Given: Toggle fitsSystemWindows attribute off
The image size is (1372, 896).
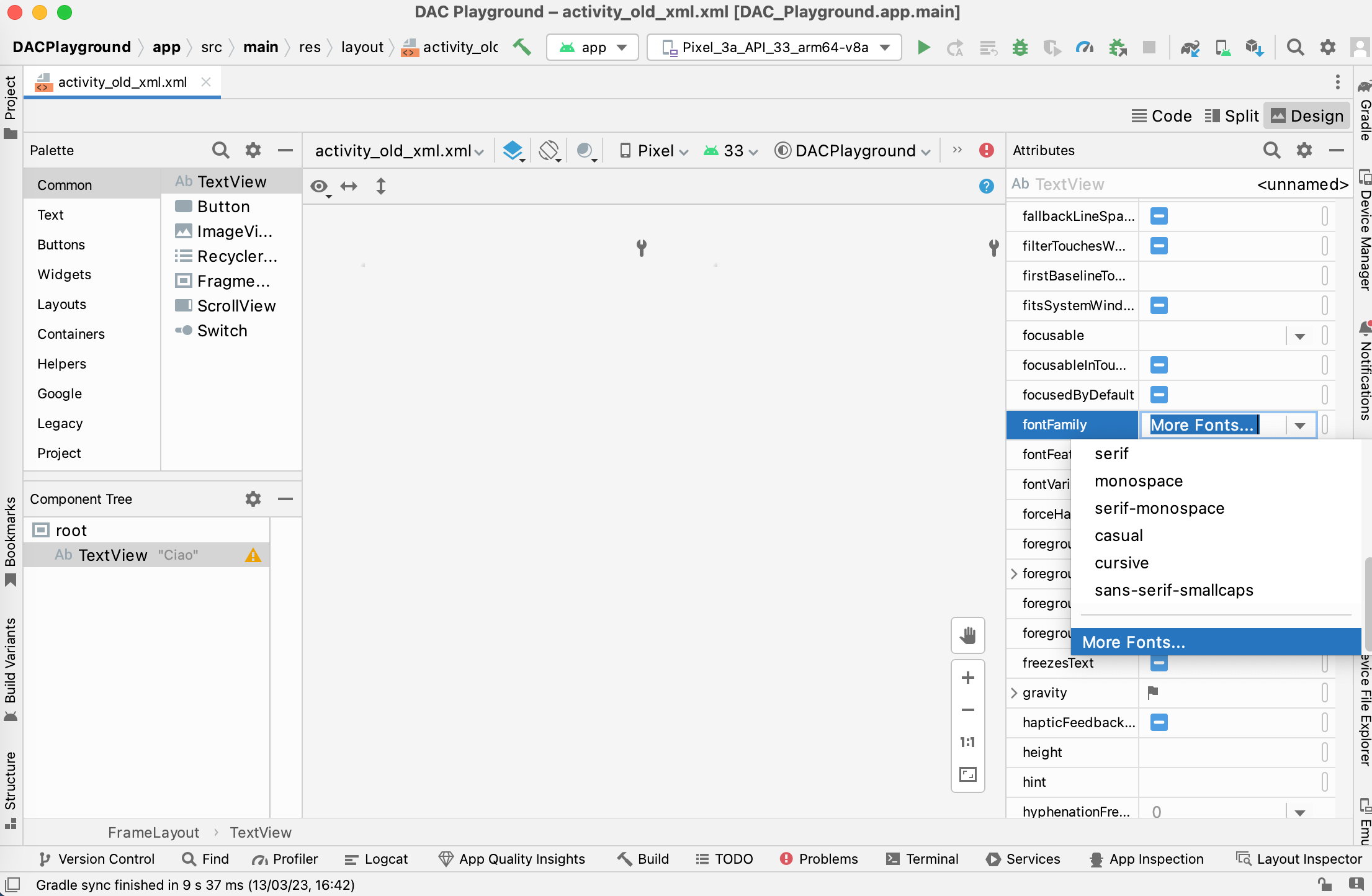Looking at the screenshot, I should 1159,305.
